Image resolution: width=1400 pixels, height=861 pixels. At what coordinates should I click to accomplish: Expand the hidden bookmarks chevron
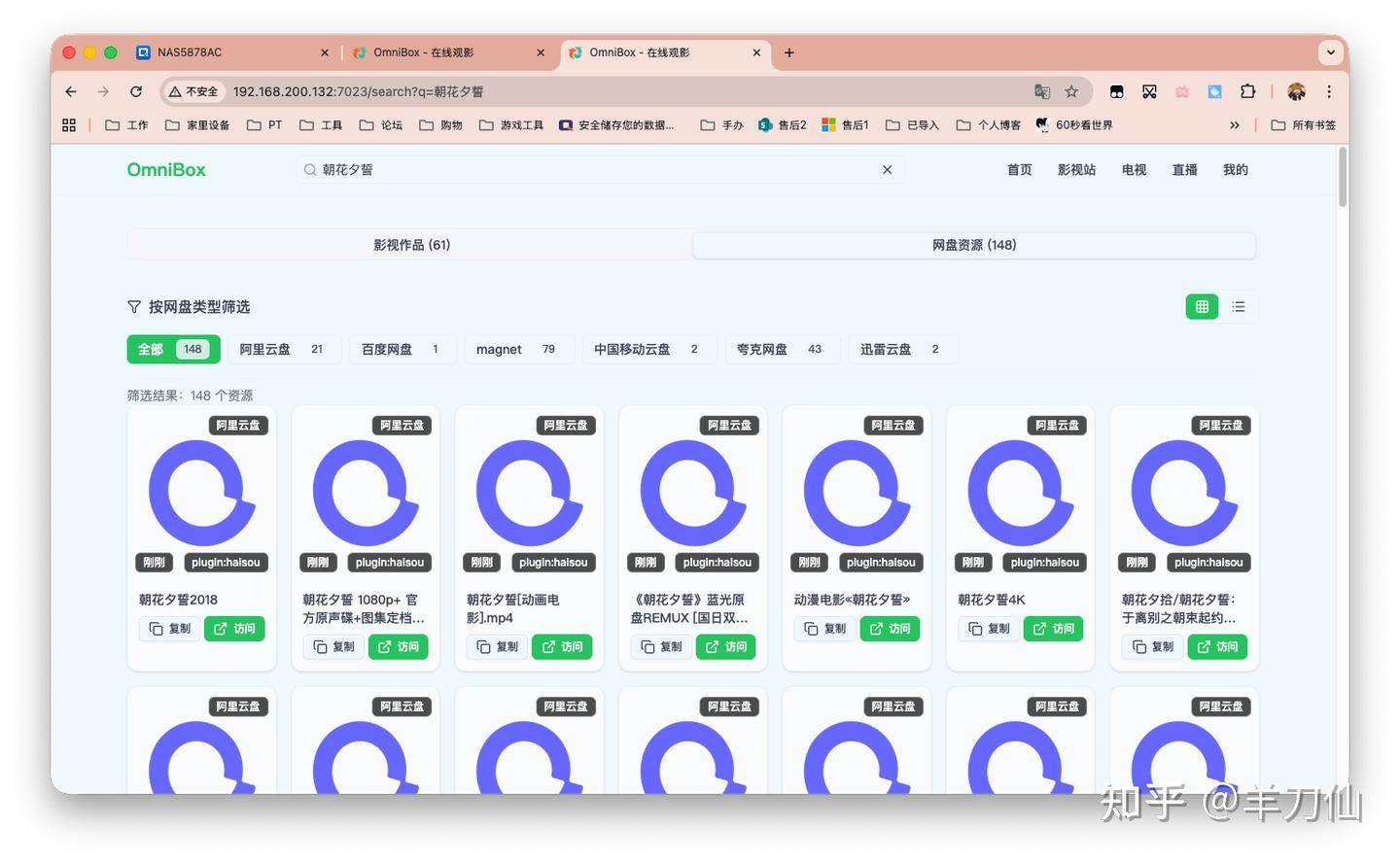(x=1235, y=125)
